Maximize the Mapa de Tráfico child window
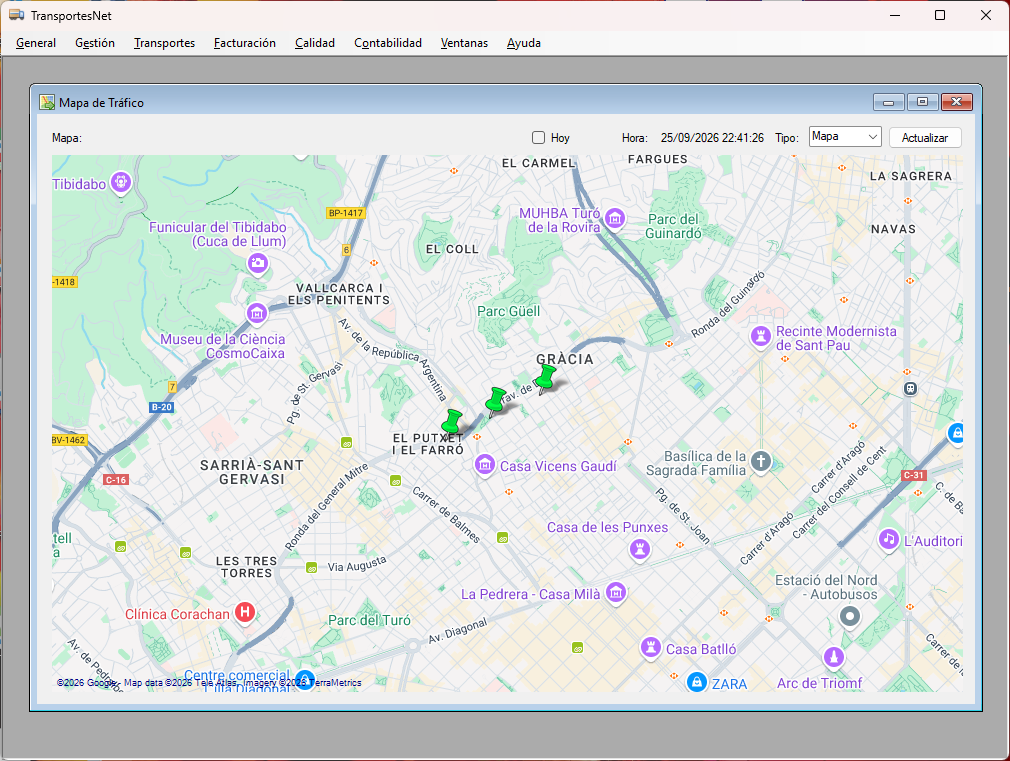1010x761 pixels. (922, 102)
